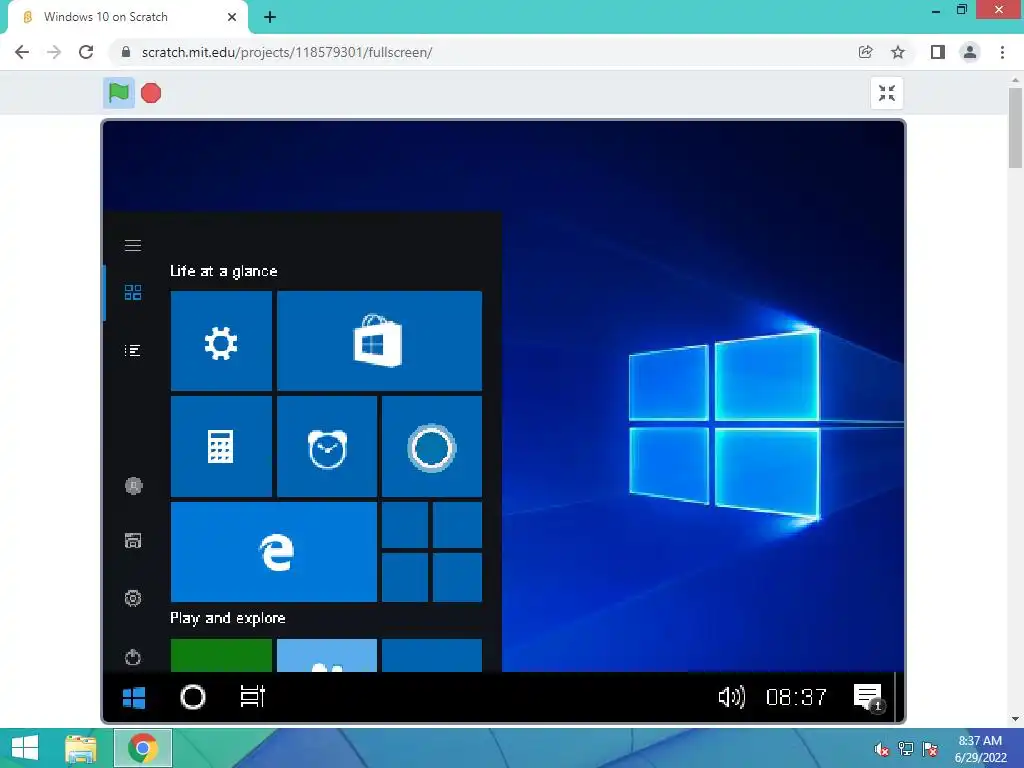
Task: Close the 'Windows 10 on Scratch' tab
Action: pos(232,17)
